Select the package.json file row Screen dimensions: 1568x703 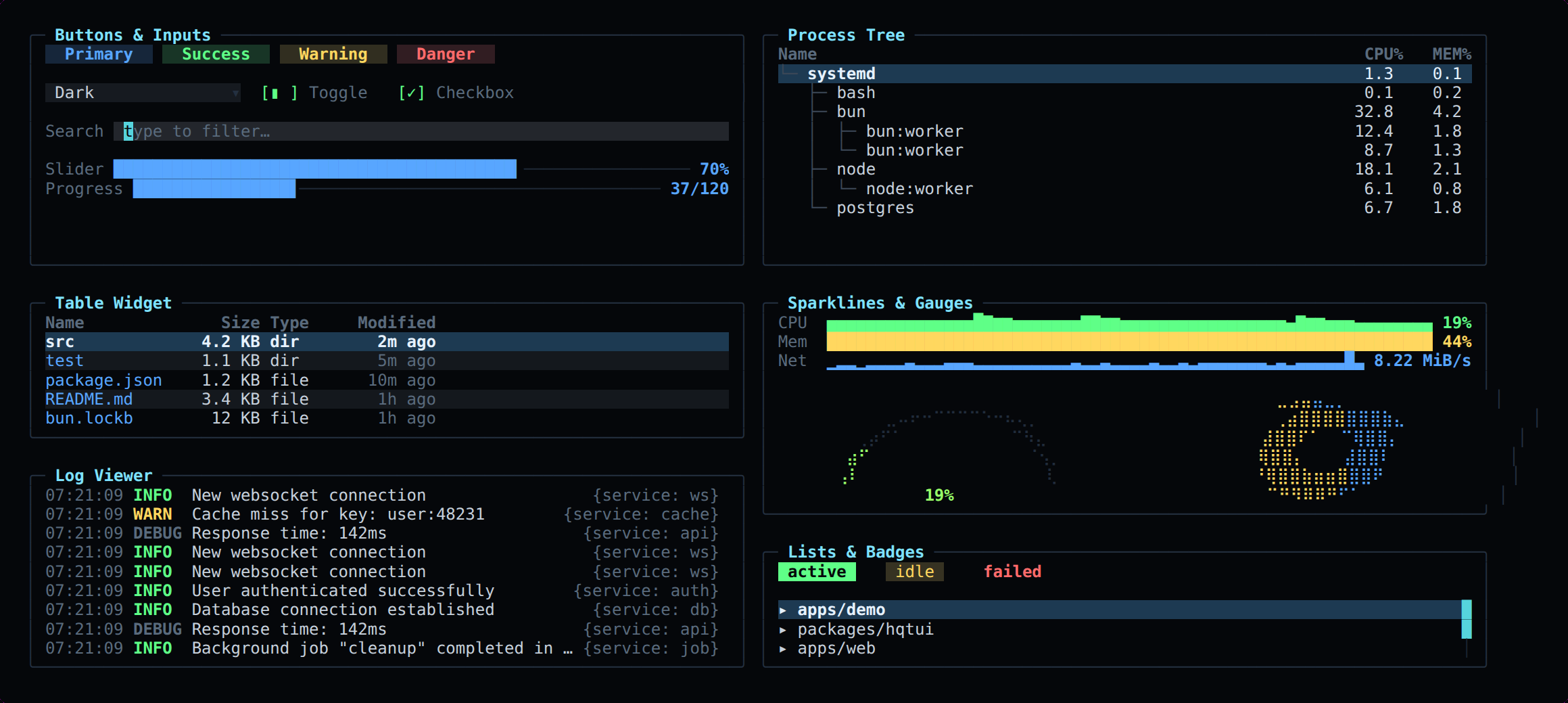(x=387, y=380)
